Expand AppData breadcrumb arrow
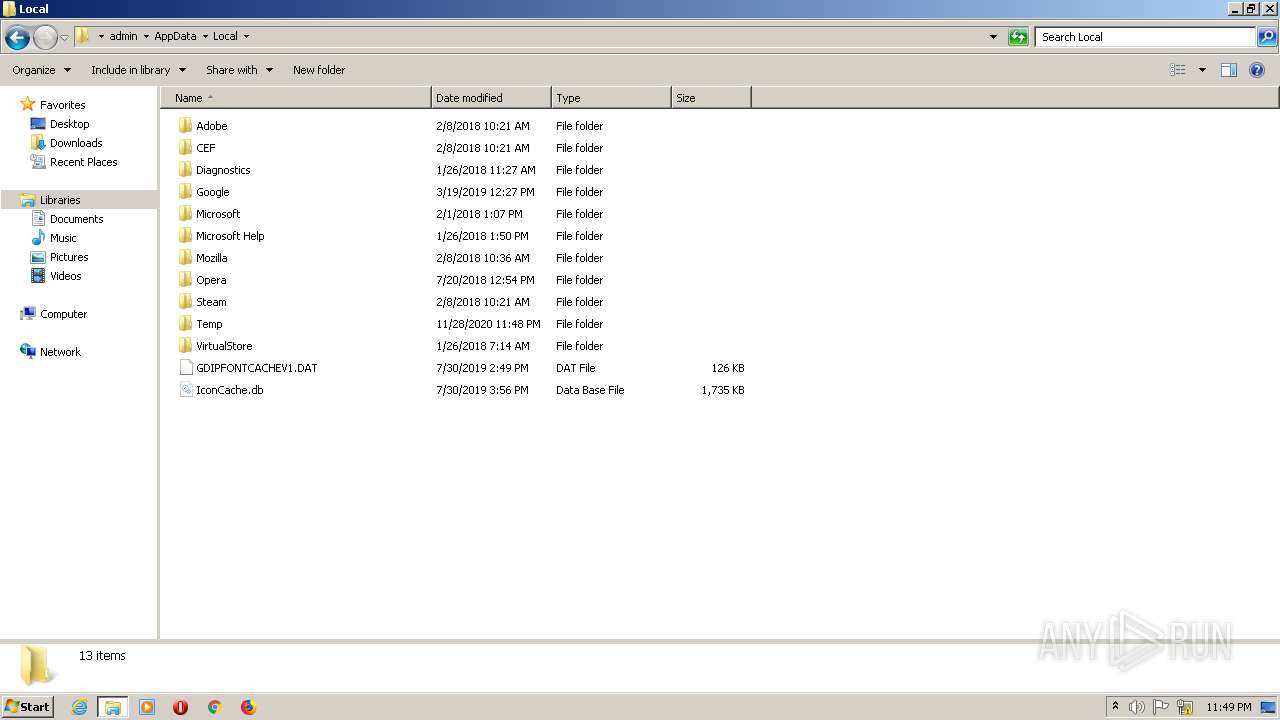1280x720 pixels. click(205, 37)
